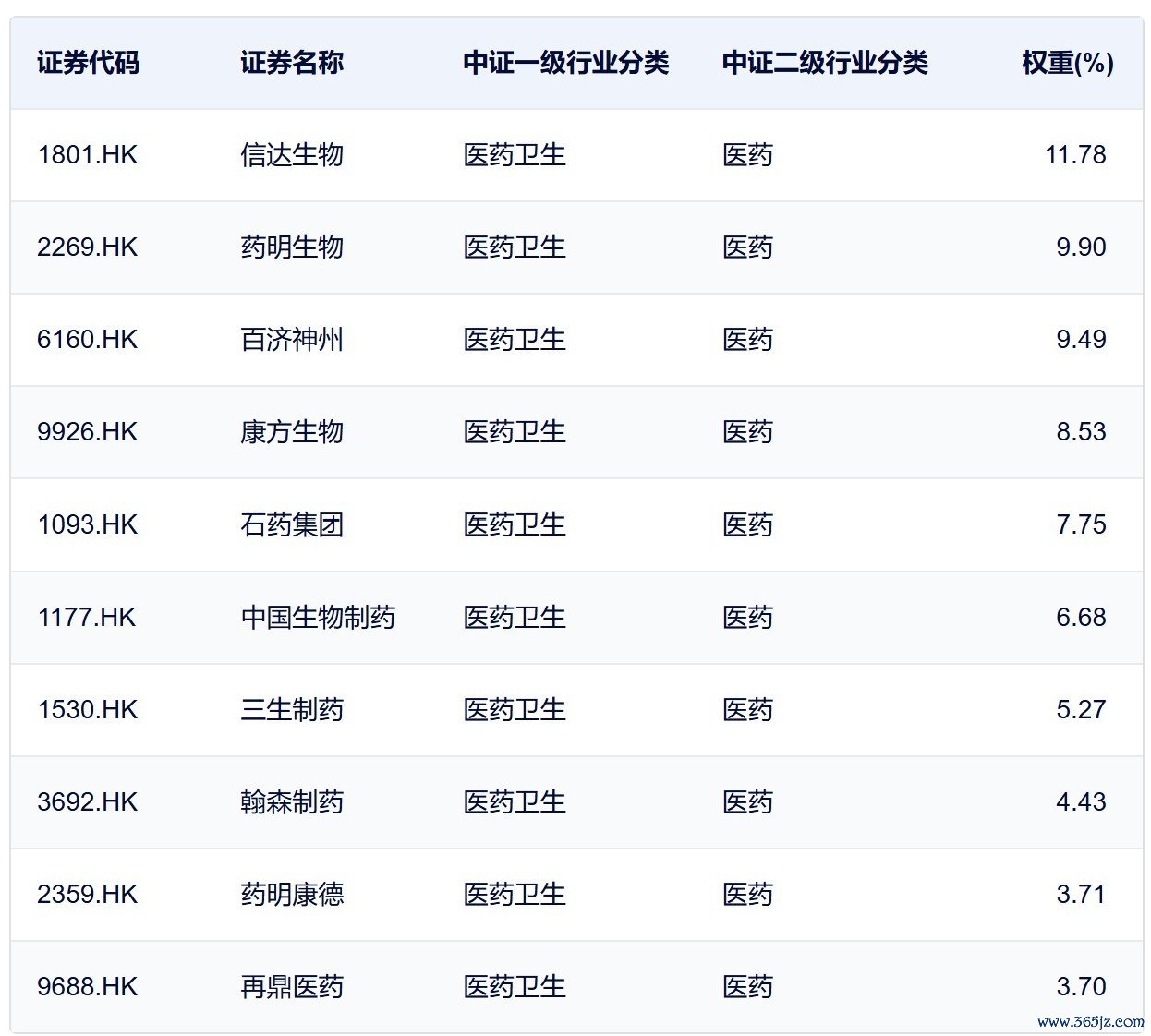Select security code 6160.HK
1151x1036 pixels.
point(87,340)
